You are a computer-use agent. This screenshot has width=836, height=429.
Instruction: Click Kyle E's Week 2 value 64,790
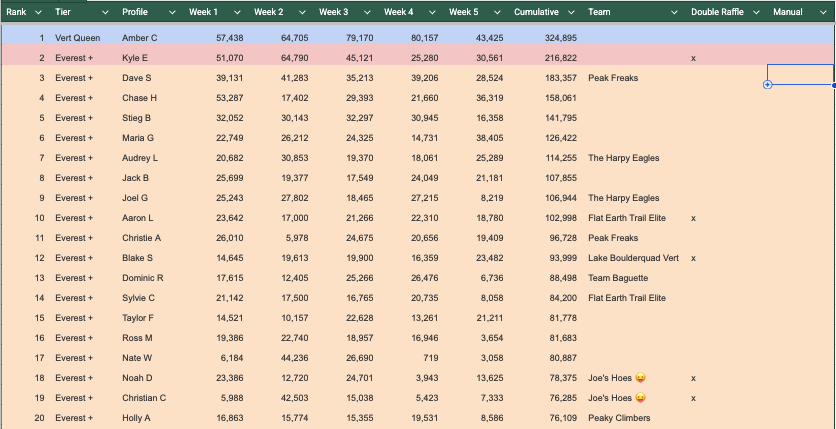pos(294,58)
